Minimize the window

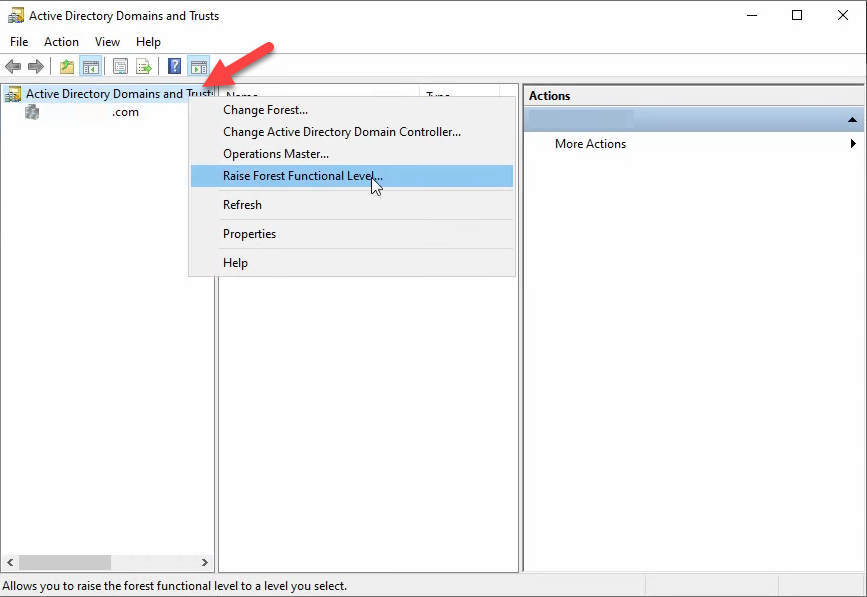point(752,15)
